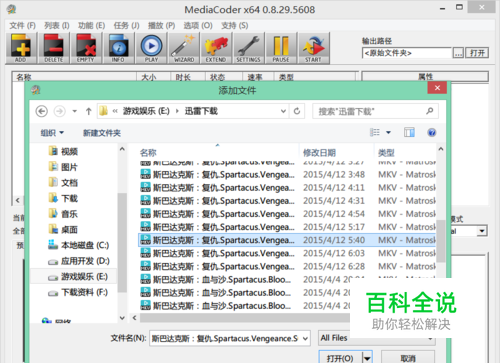Viewport: 500px width, 363px height.
Task: Refresh the 迅雷下载 folder view
Action: coord(297,111)
